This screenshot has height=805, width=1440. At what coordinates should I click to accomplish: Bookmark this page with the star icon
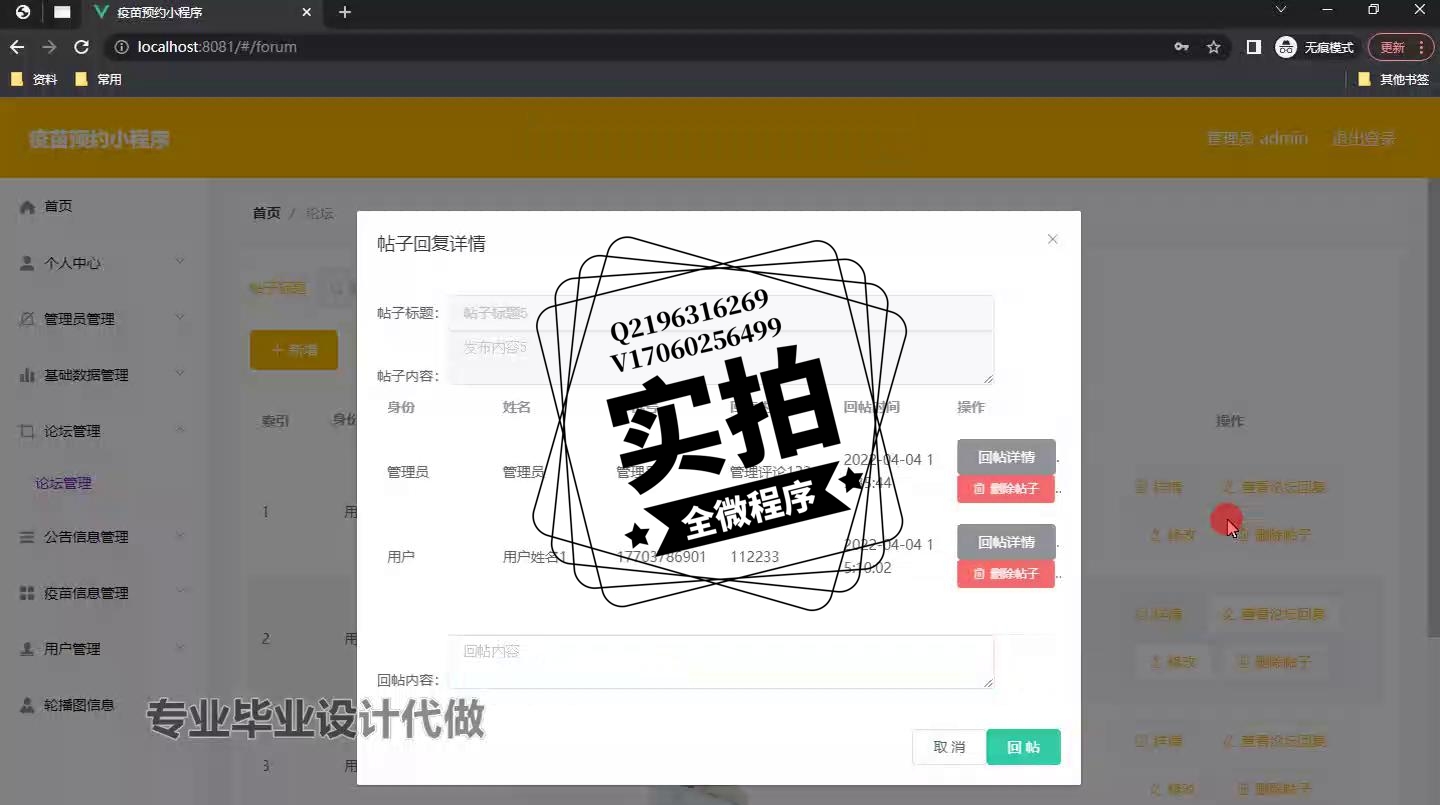1214,47
